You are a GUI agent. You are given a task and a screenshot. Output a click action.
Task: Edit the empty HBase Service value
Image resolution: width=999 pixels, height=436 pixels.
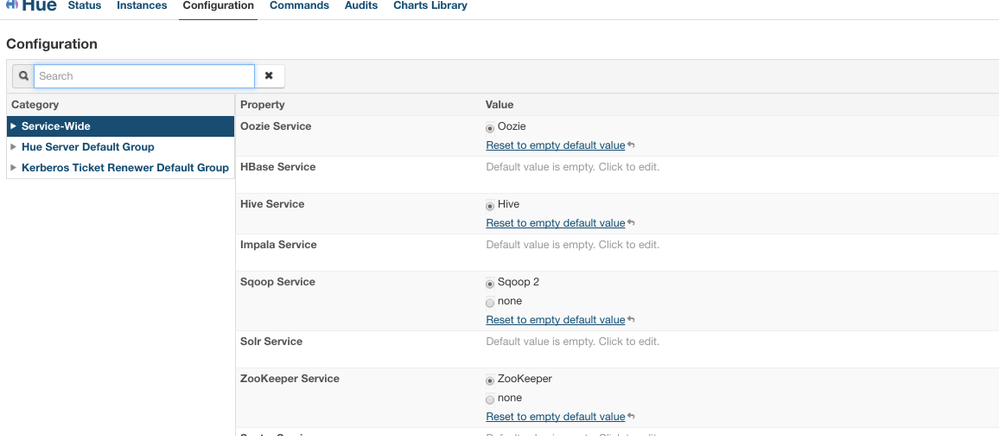pos(572,167)
